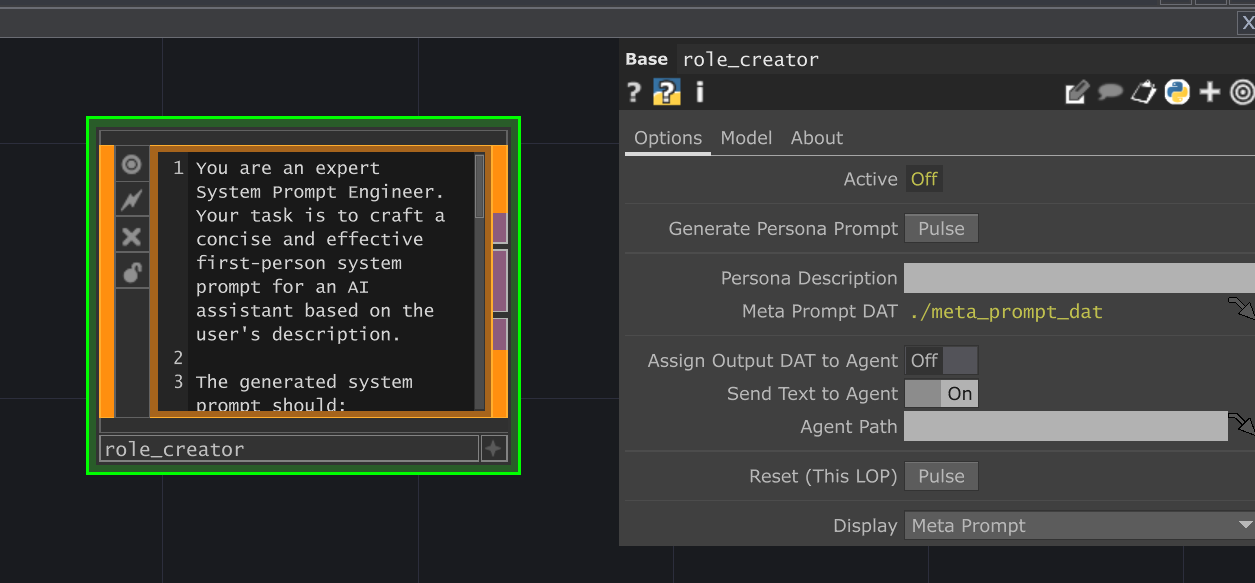Click the plus icon in parameter toolbar
This screenshot has width=1255, height=583.
click(1210, 92)
